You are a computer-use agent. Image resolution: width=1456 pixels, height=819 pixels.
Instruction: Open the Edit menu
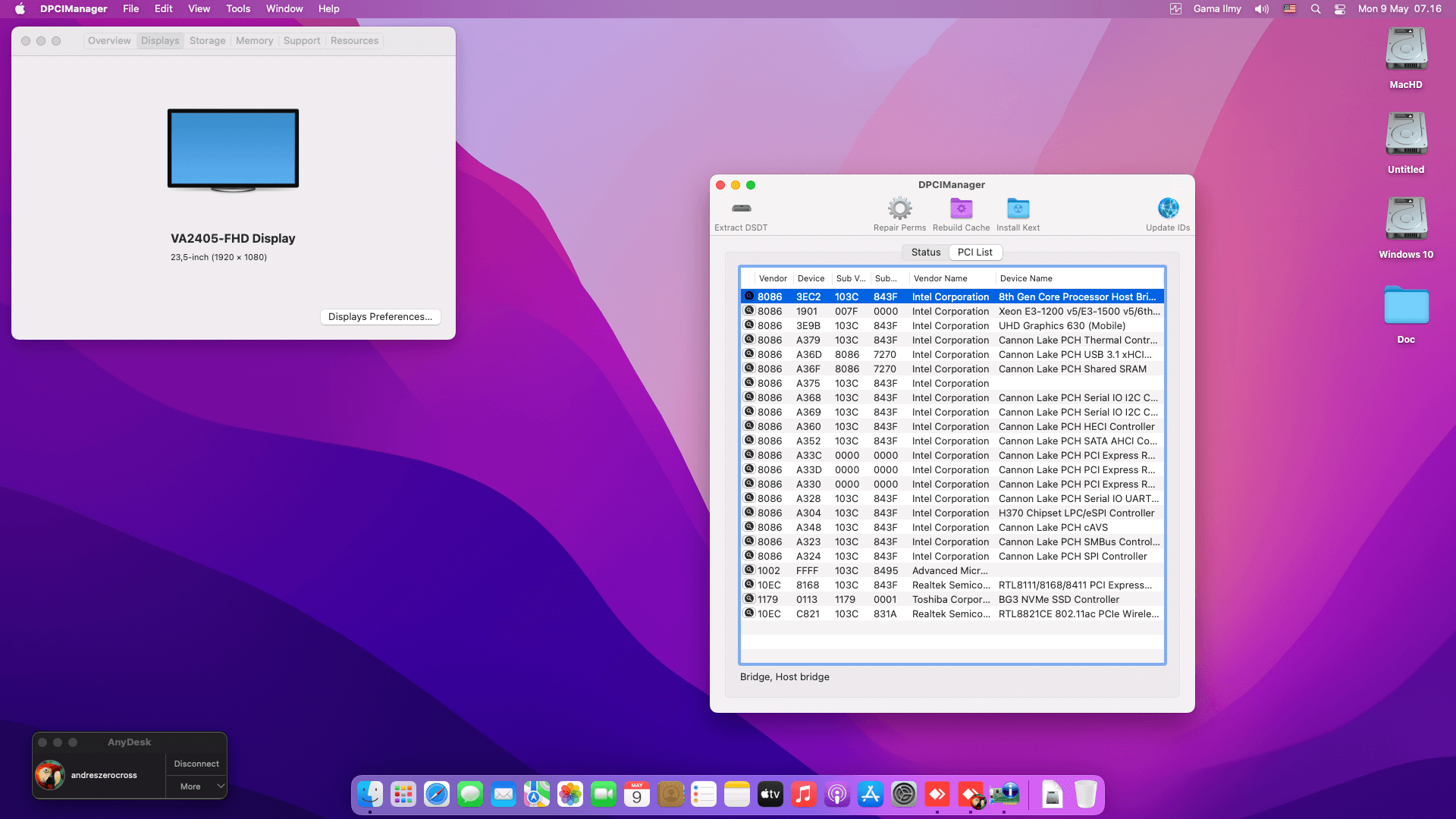click(164, 9)
